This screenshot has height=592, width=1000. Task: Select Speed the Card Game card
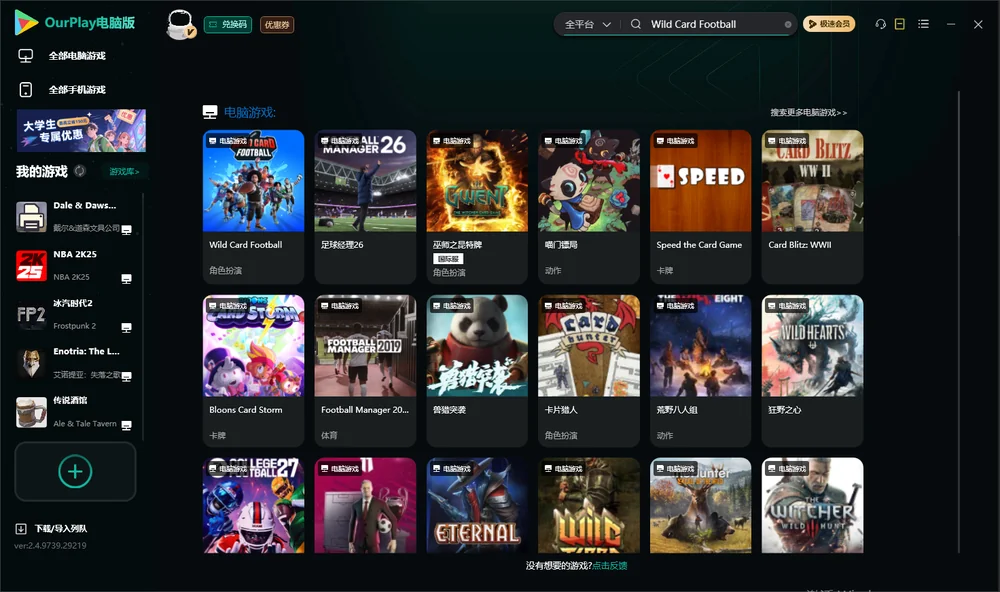(x=700, y=207)
